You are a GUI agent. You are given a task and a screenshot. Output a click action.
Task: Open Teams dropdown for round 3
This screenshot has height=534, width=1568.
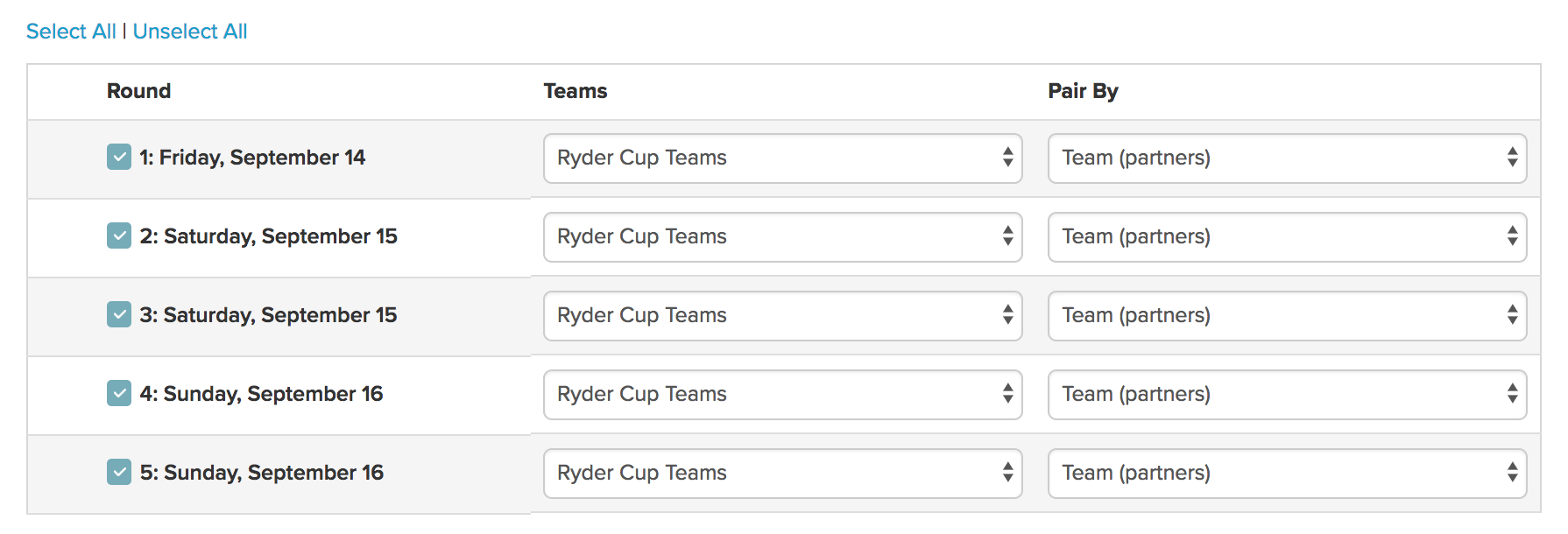pos(782,316)
